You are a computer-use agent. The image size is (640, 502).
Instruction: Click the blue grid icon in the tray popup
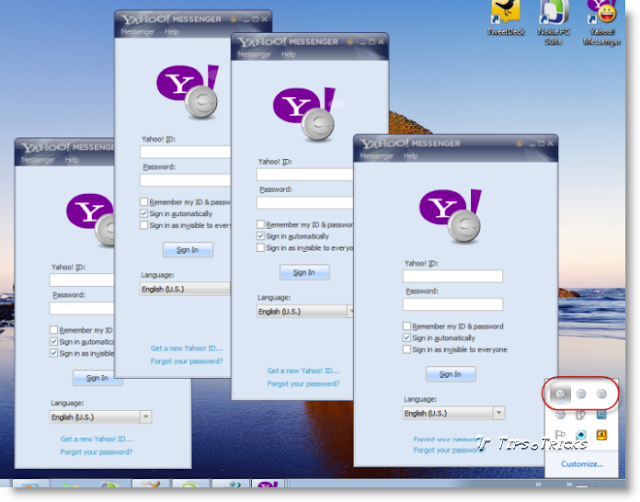[x=602, y=415]
